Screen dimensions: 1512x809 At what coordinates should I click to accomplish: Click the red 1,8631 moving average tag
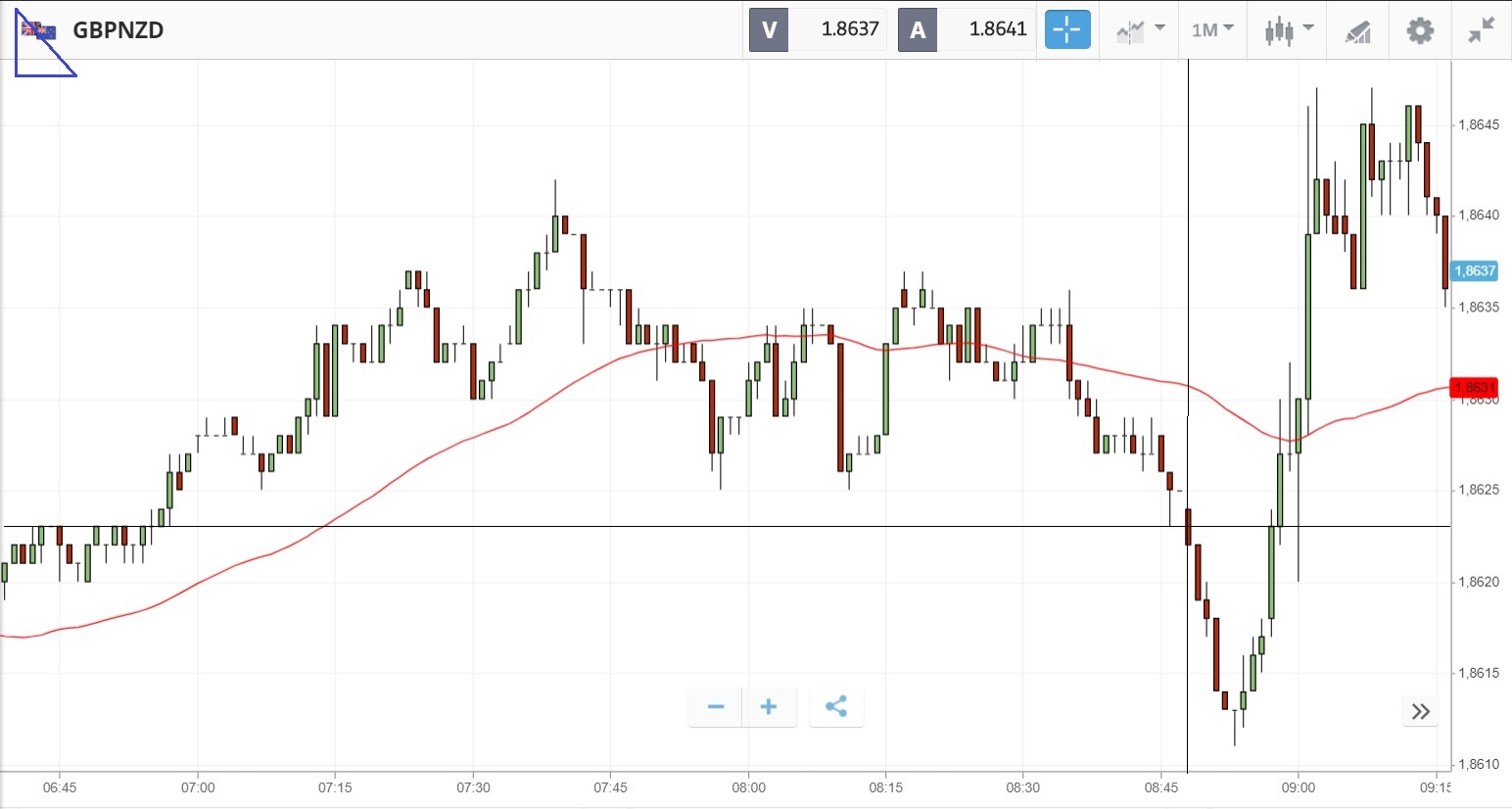(x=1475, y=388)
